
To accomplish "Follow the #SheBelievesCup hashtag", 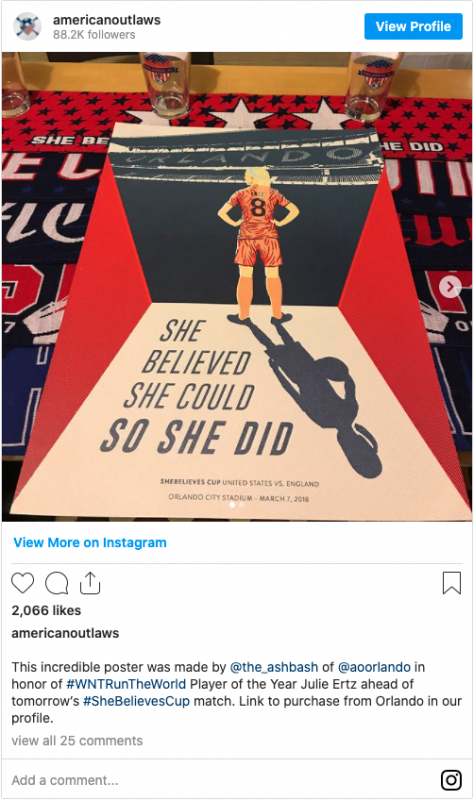I will (x=136, y=701).
